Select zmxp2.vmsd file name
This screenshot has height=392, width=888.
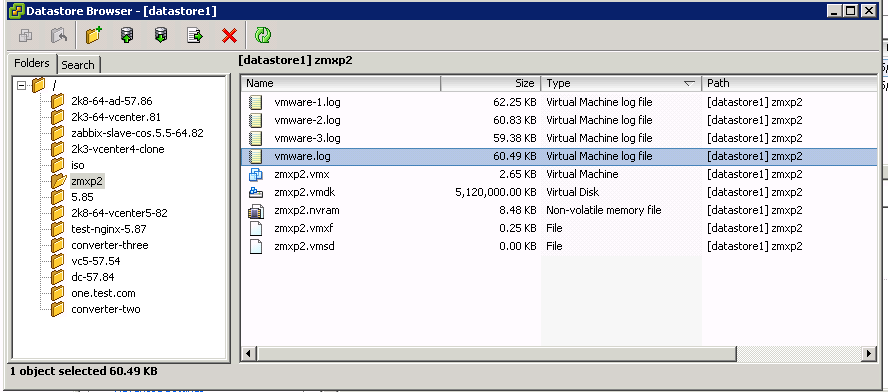[x=304, y=246]
